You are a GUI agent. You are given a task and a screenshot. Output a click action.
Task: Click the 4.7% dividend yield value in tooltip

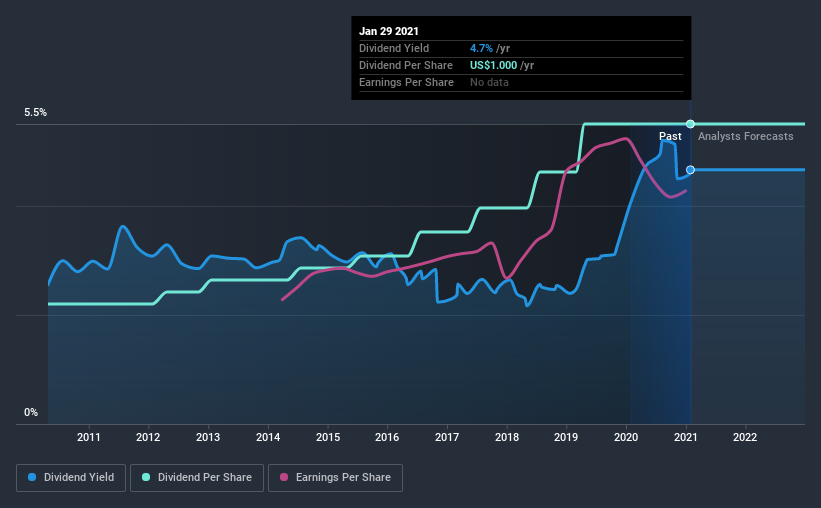click(481, 48)
